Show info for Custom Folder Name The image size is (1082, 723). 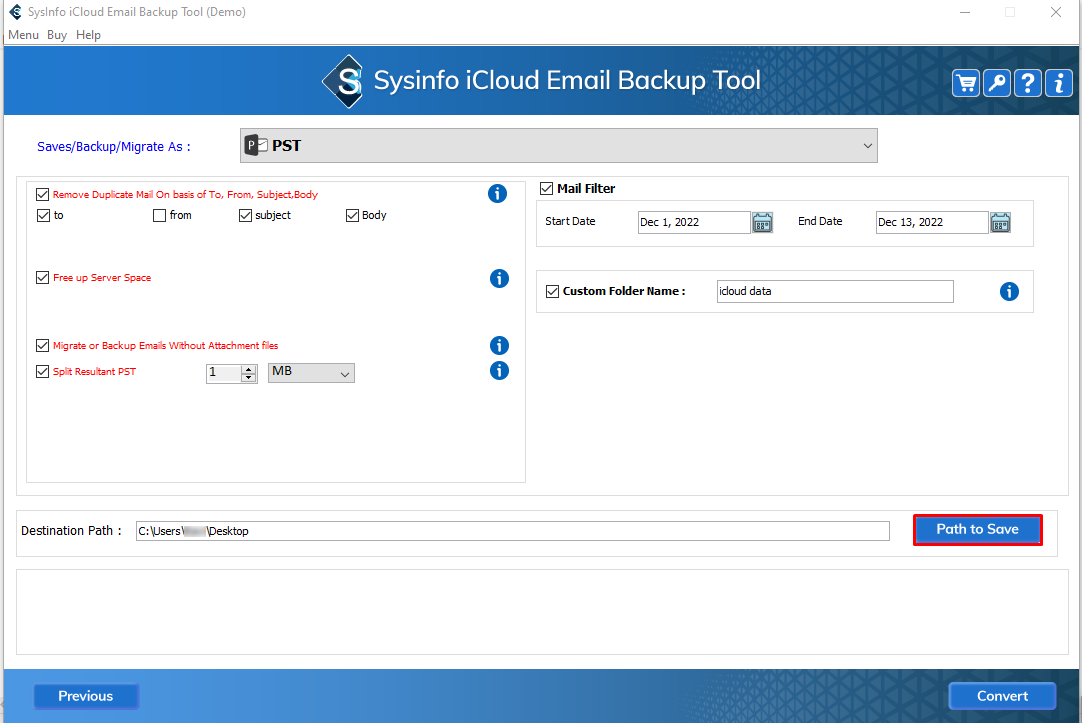[x=1009, y=292]
